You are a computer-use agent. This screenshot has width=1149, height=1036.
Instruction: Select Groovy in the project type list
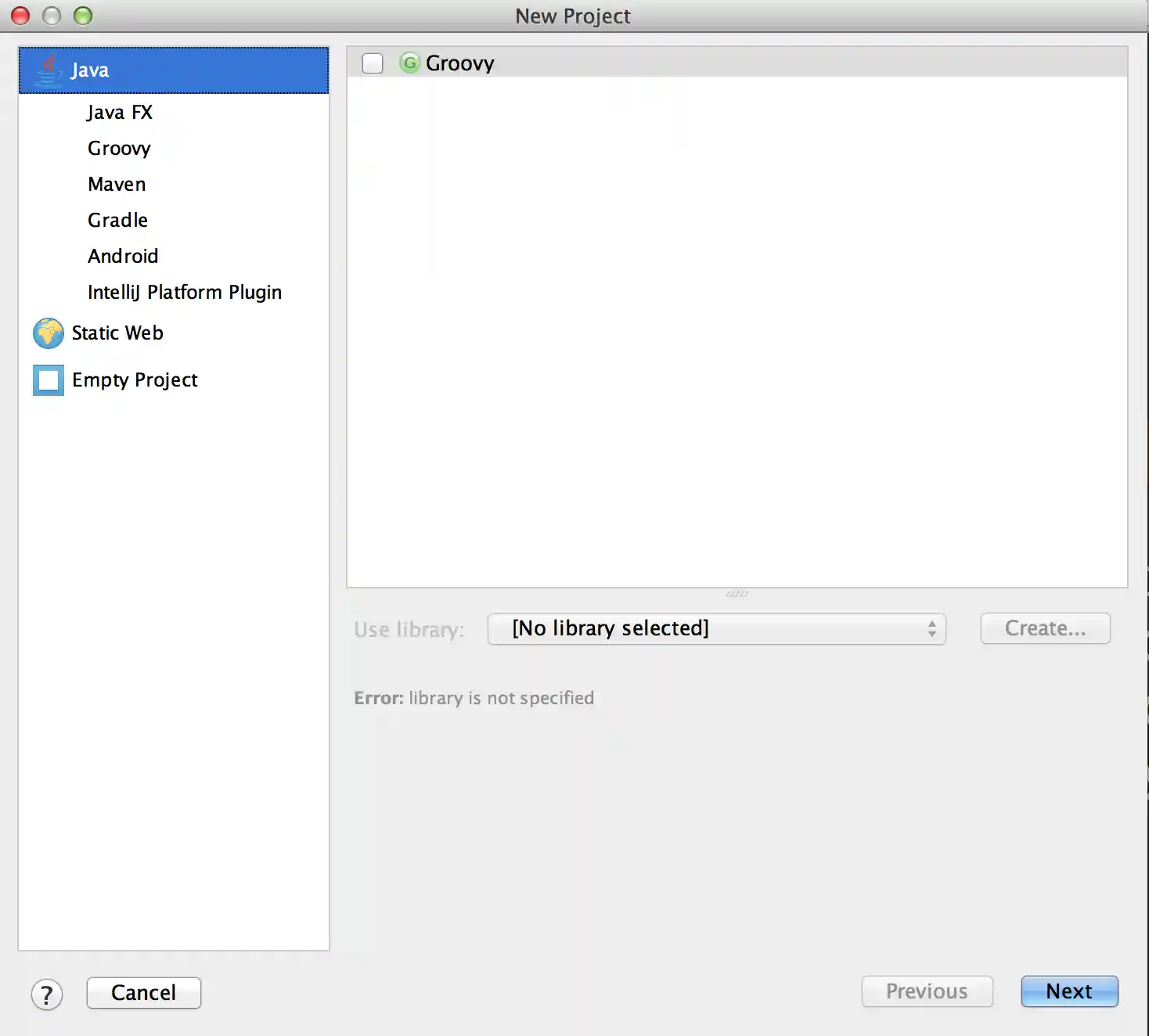[x=119, y=149]
